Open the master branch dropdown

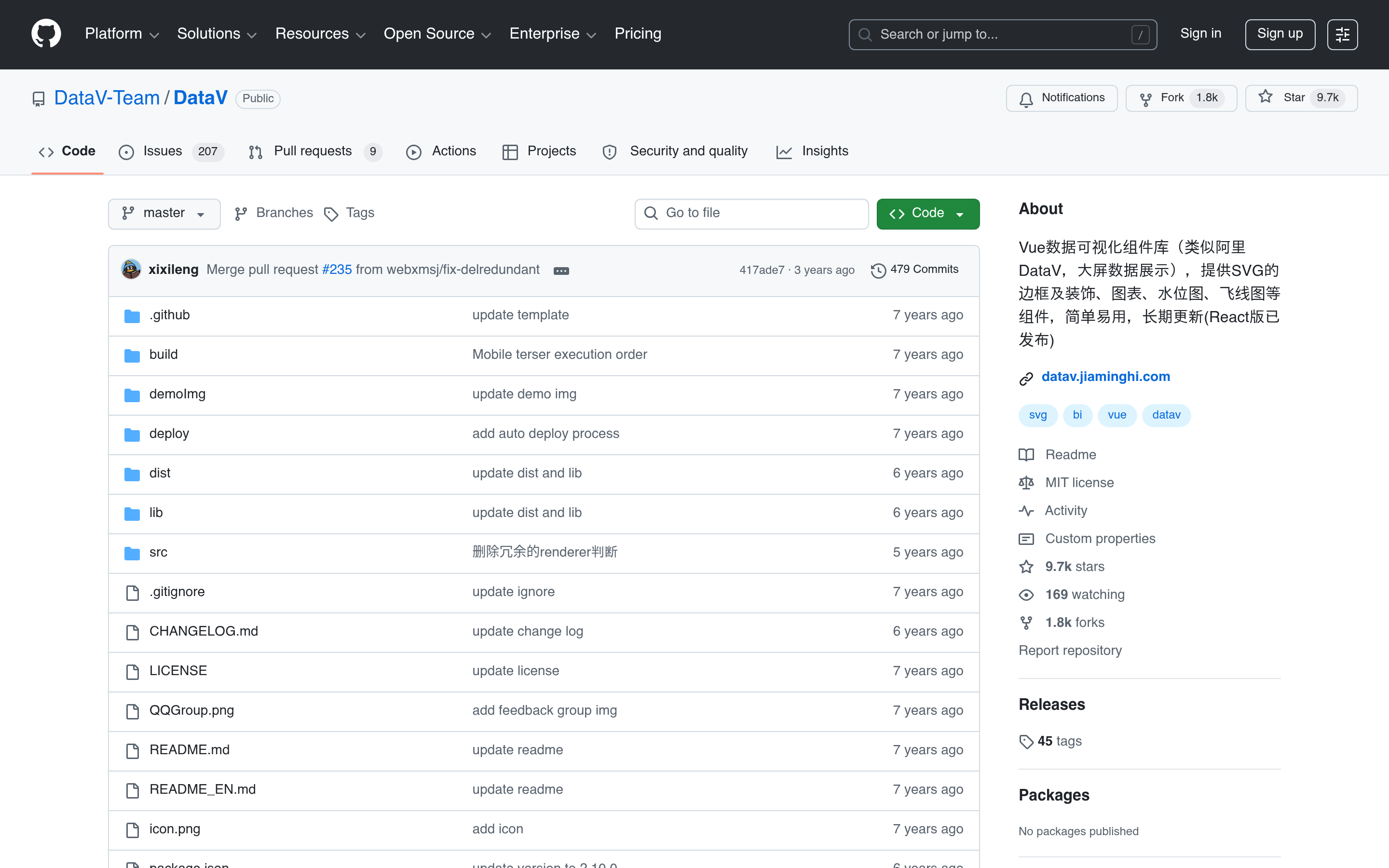pos(164,214)
